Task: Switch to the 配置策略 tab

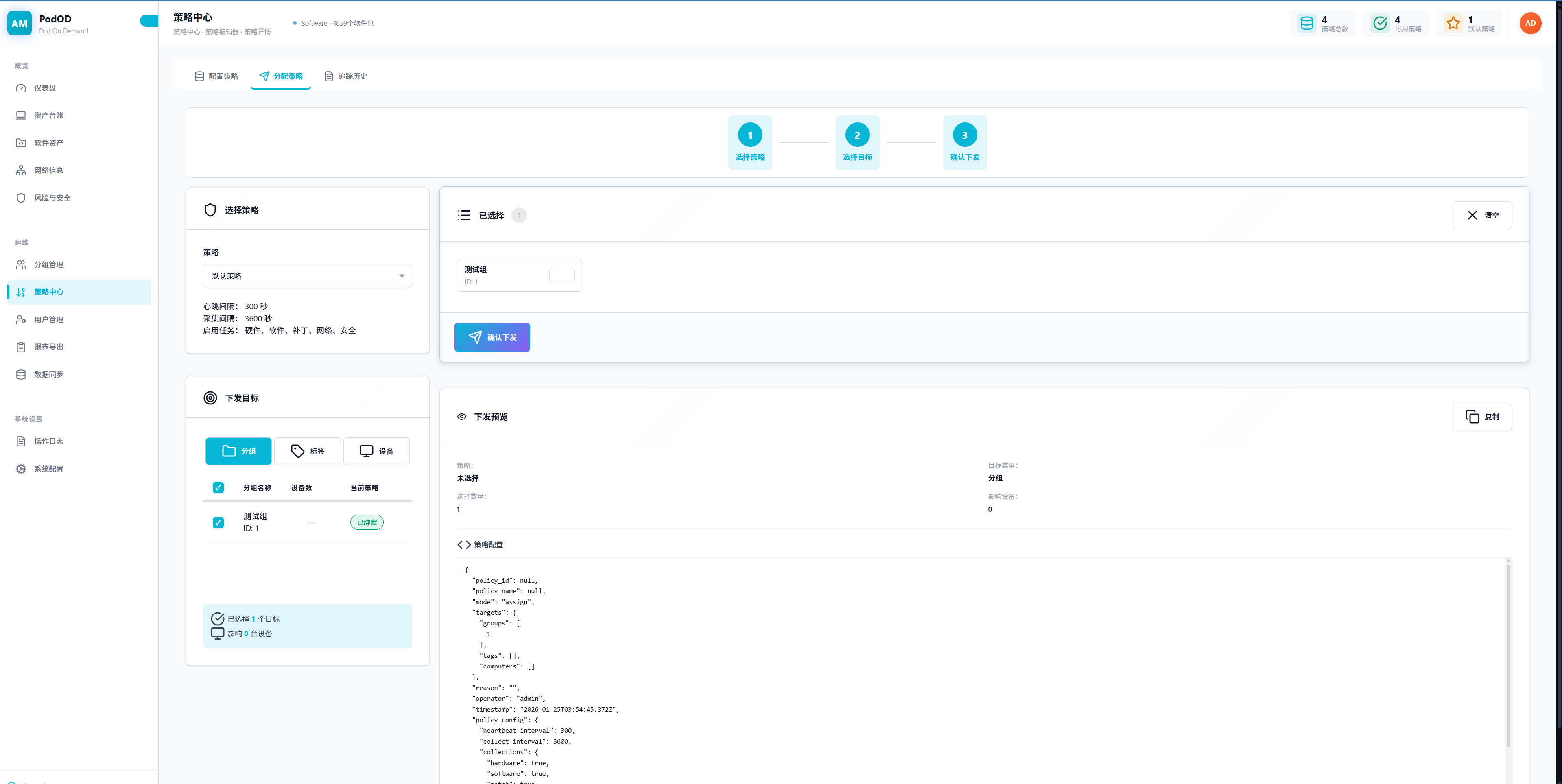Action: (x=216, y=76)
